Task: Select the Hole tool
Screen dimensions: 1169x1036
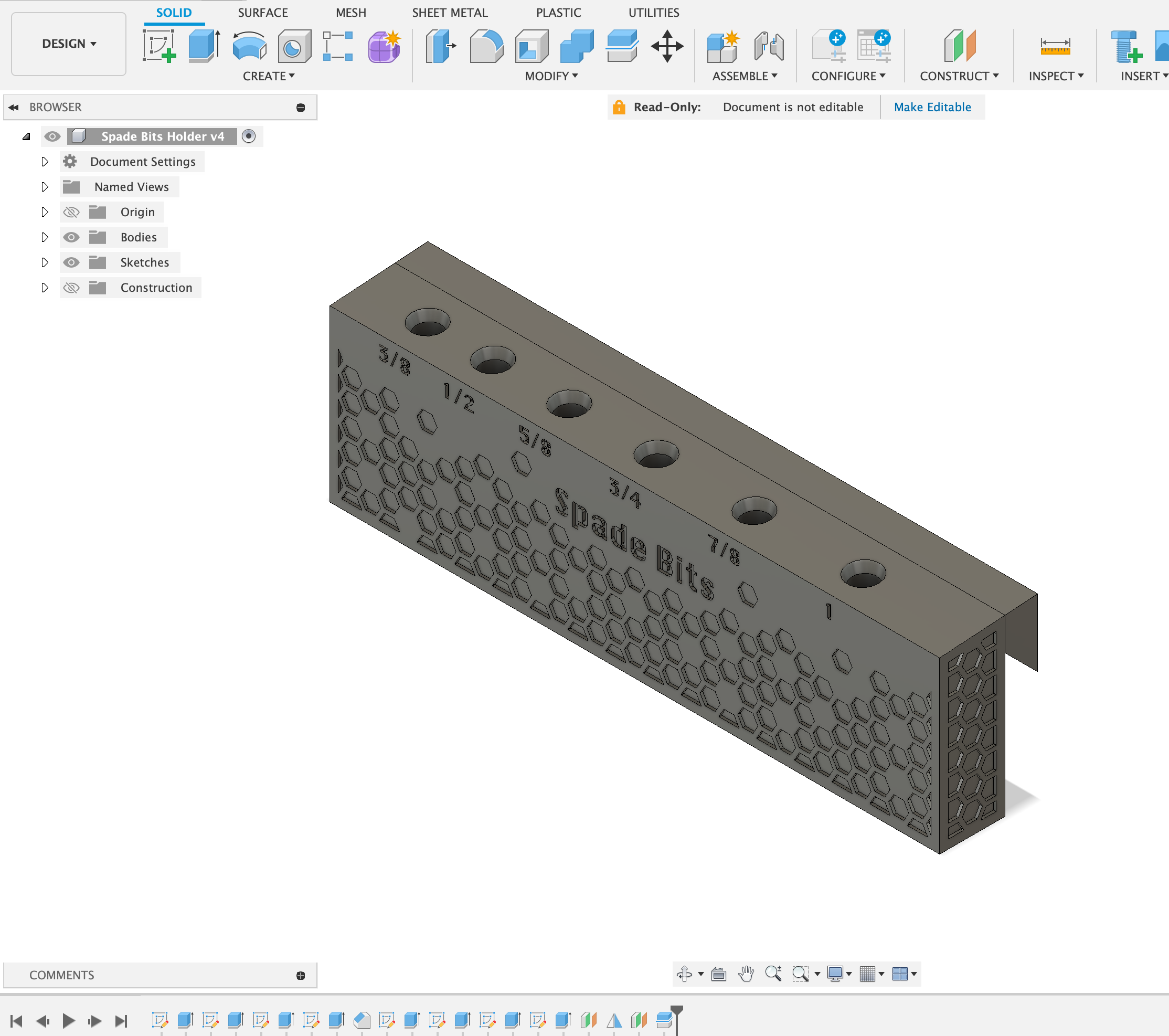Action: 294,46
